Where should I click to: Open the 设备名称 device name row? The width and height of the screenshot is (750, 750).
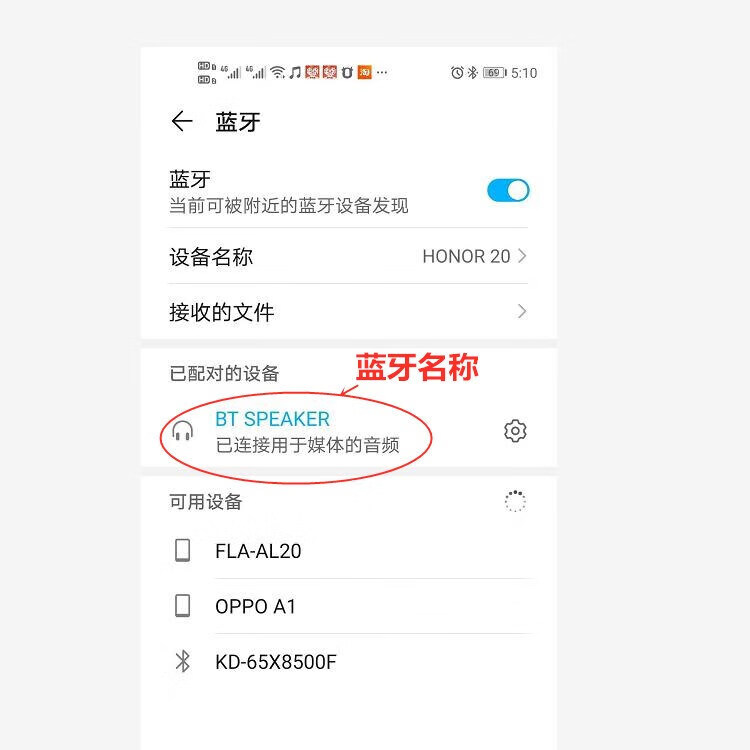pos(348,256)
